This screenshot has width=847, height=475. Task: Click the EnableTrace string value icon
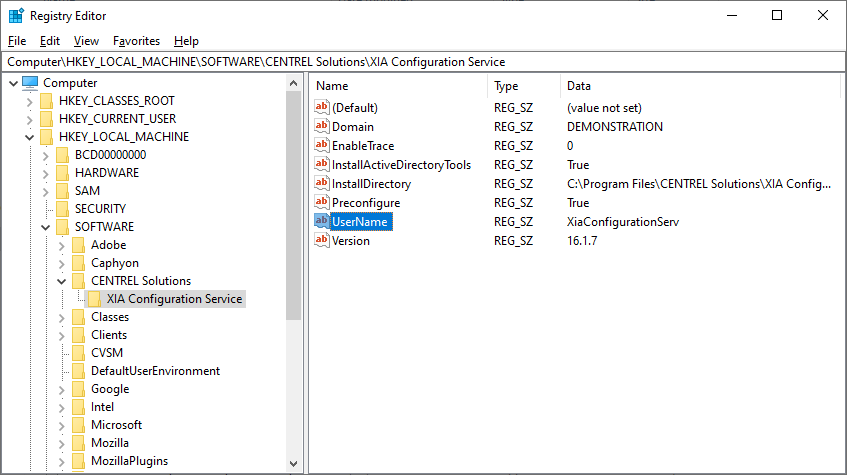(321, 145)
